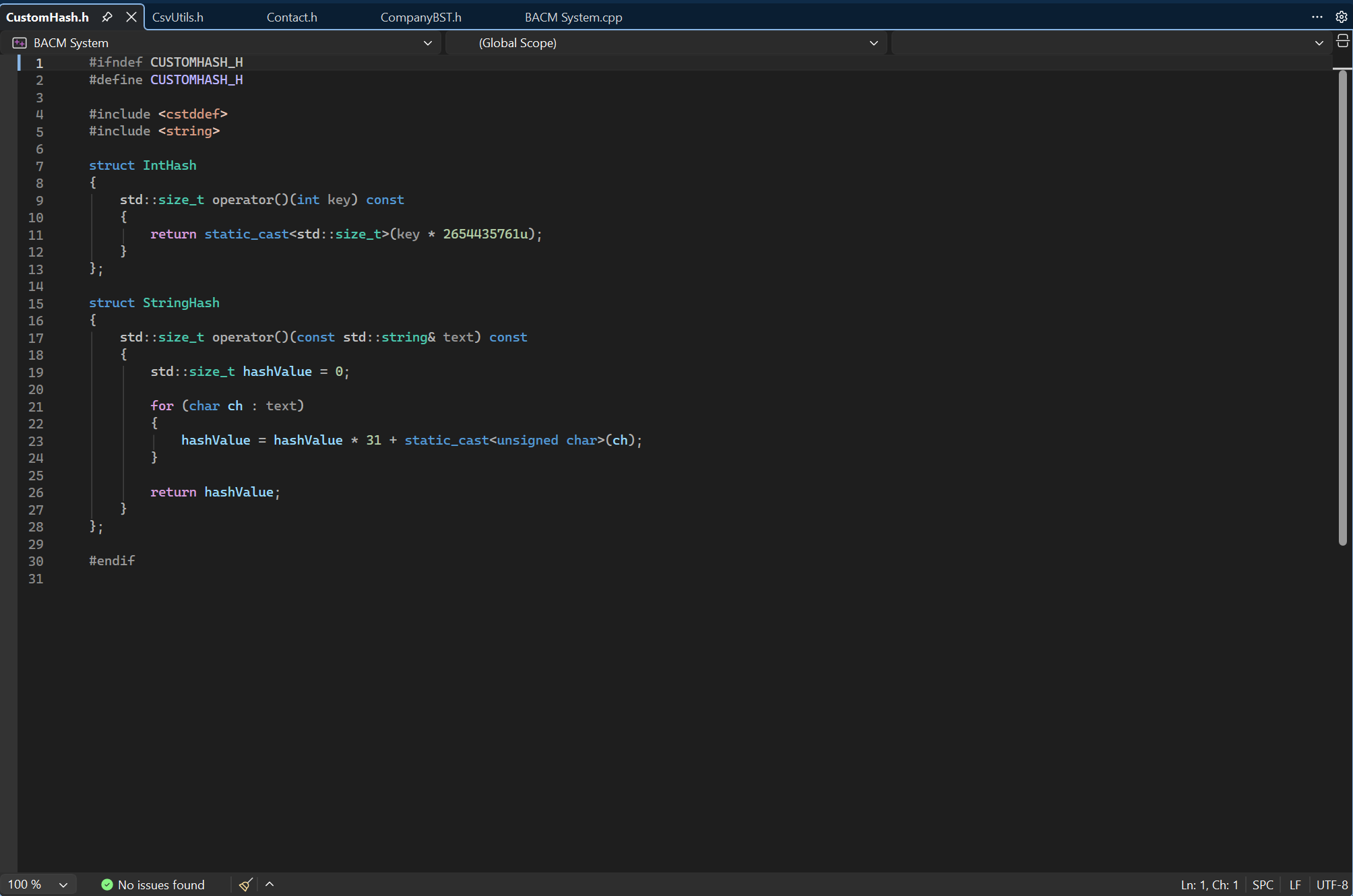This screenshot has height=896, width=1353.
Task: Click #define CUSTOMHASH_H line
Action: (x=166, y=79)
